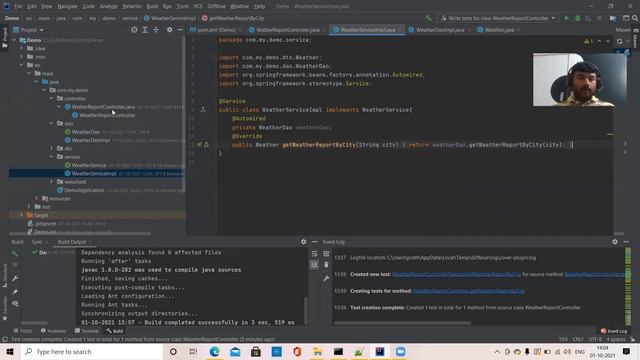Click the Windows taskbar search box
The width and height of the screenshot is (640, 360).
point(92,351)
